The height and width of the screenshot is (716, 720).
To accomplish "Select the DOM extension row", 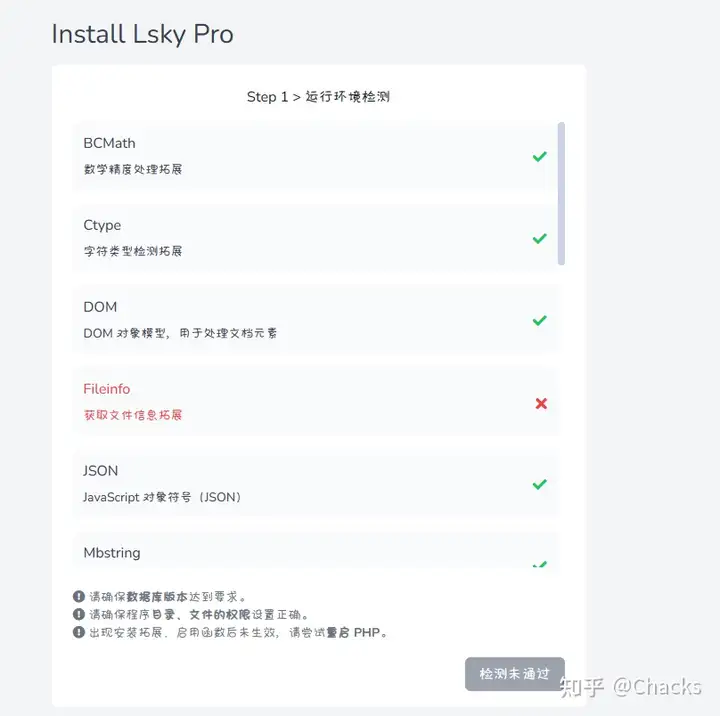I will pyautogui.click(x=315, y=320).
